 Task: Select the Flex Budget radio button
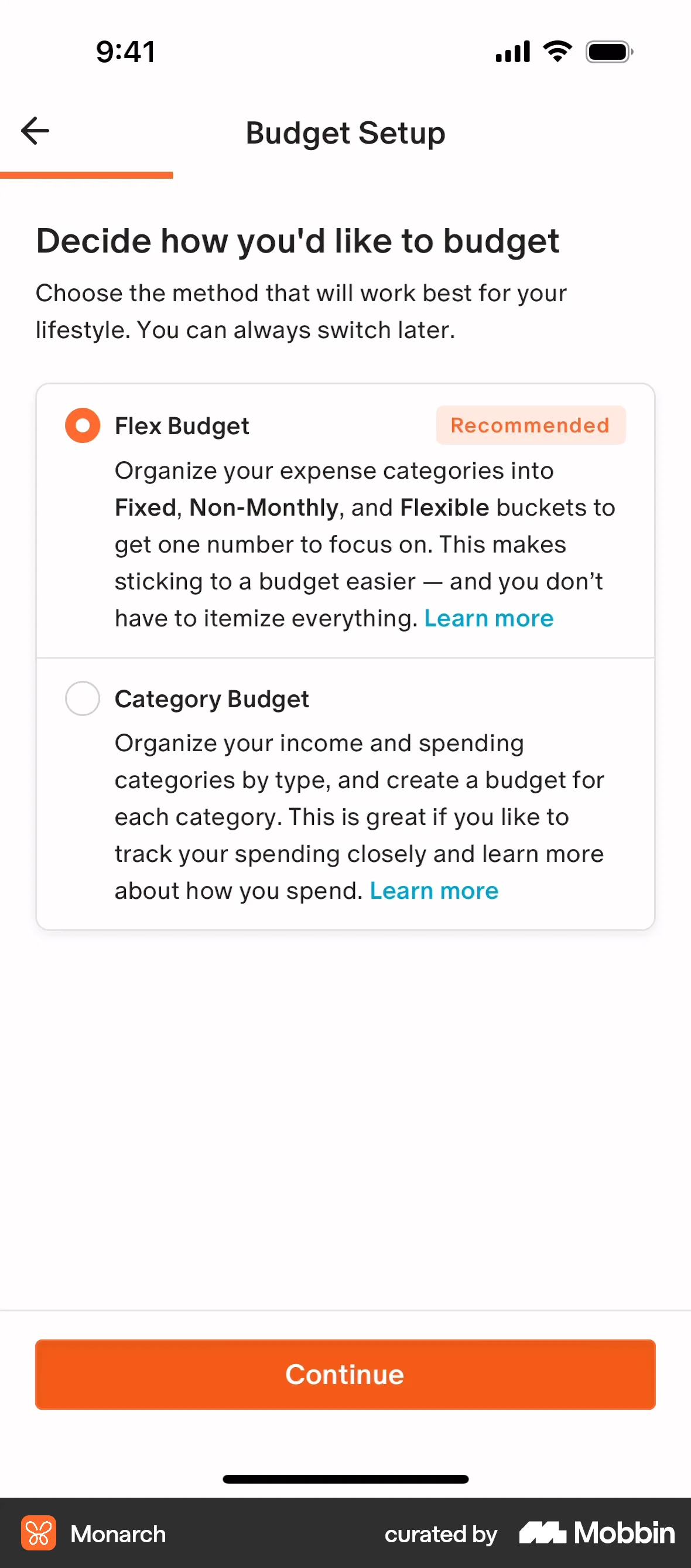[83, 425]
